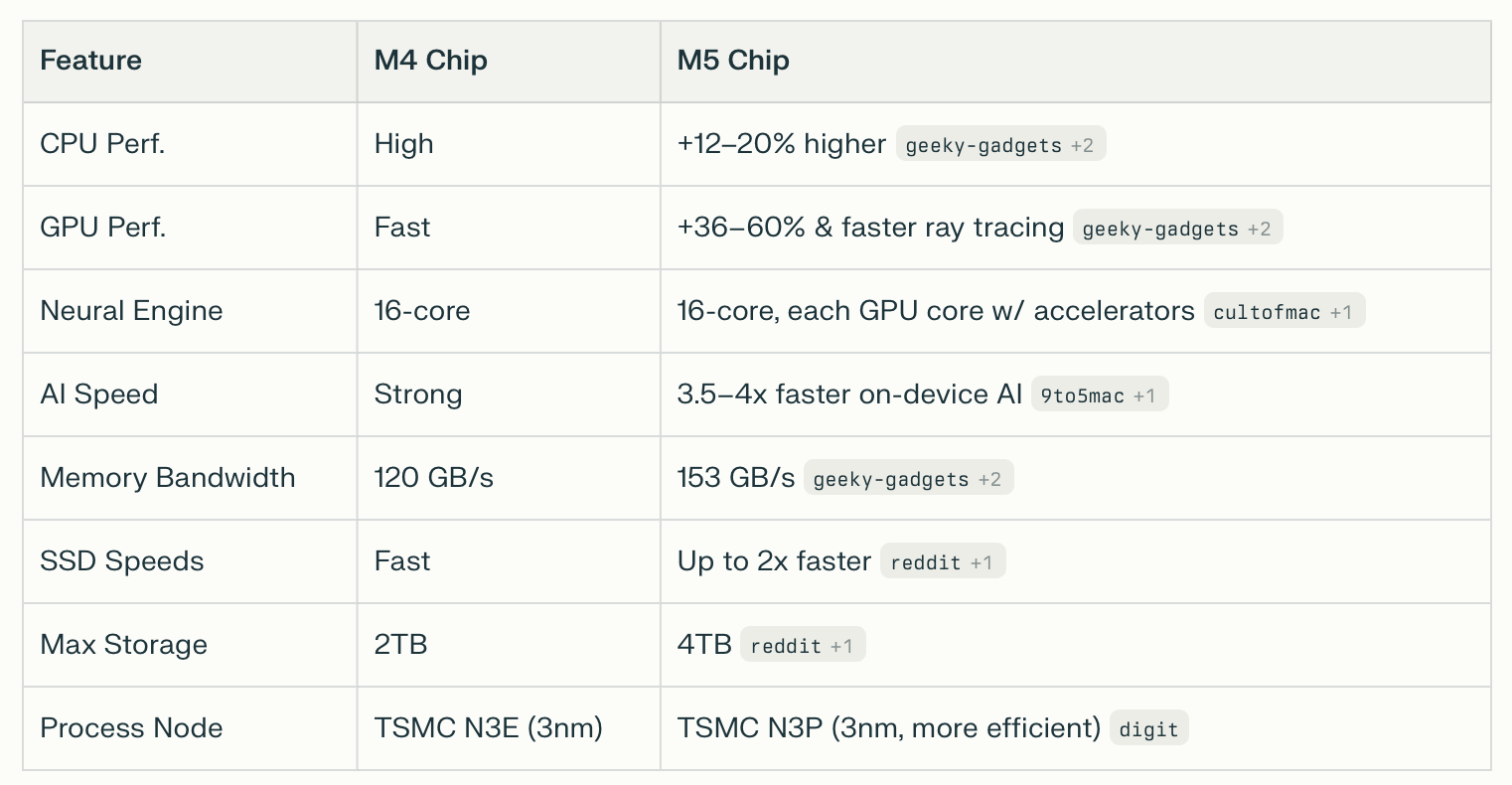
Task: Click the SSD Speeds row label
Action: (x=121, y=561)
